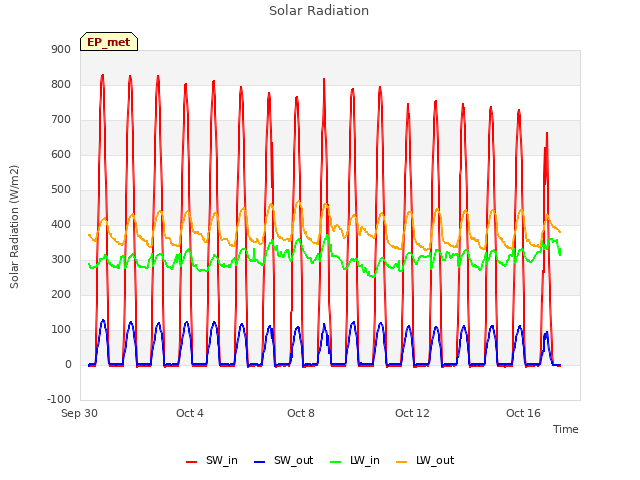Click the Time axis label

566,429
